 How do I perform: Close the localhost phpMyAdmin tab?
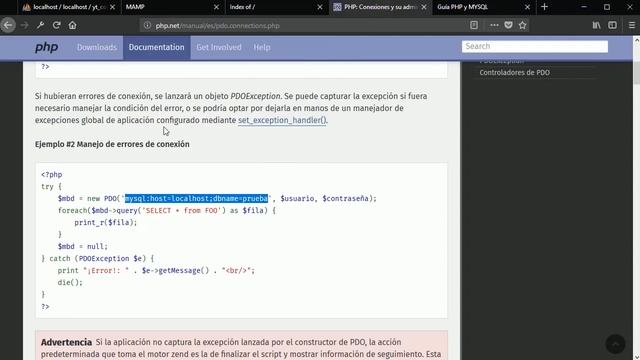[x=113, y=7]
